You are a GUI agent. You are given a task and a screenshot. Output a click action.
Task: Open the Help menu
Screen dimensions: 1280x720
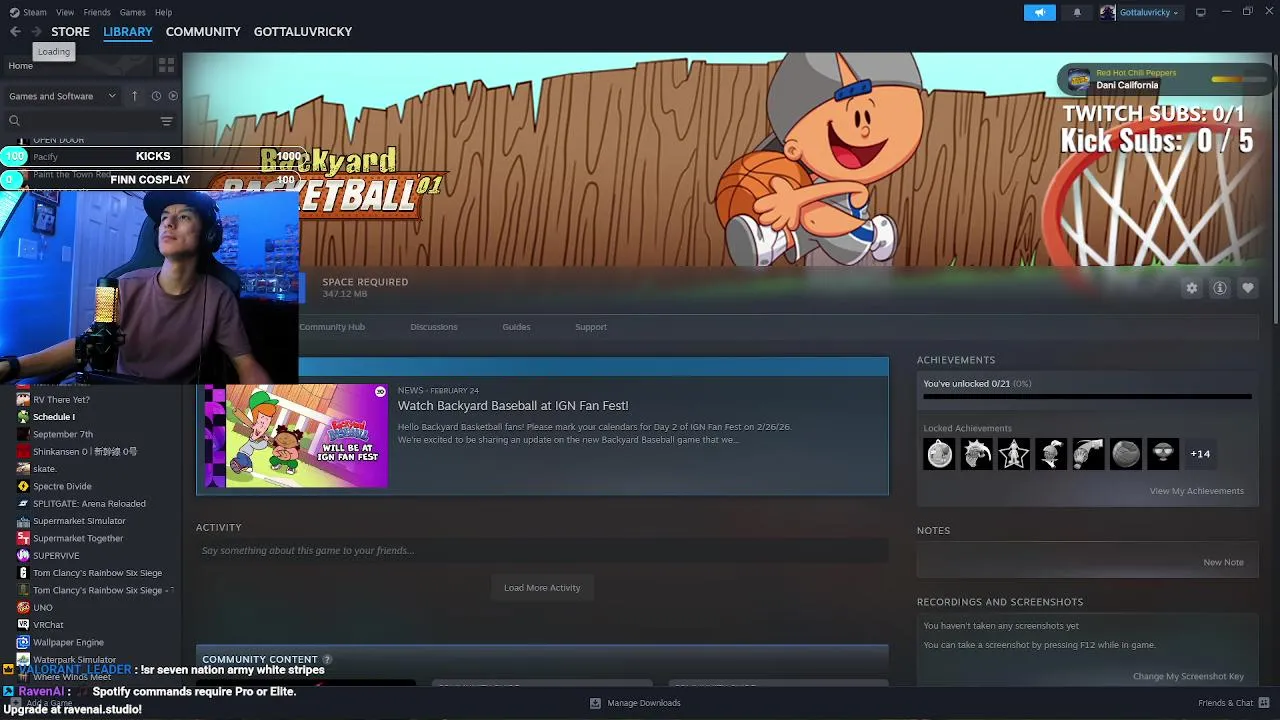coord(163,12)
